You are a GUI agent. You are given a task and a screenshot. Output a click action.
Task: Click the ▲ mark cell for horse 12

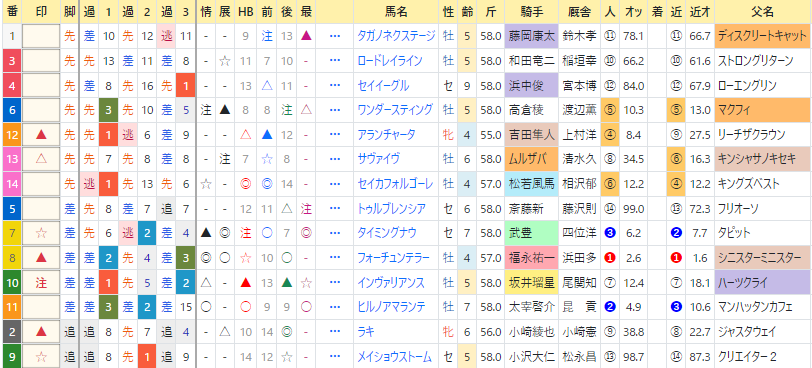(x=41, y=135)
